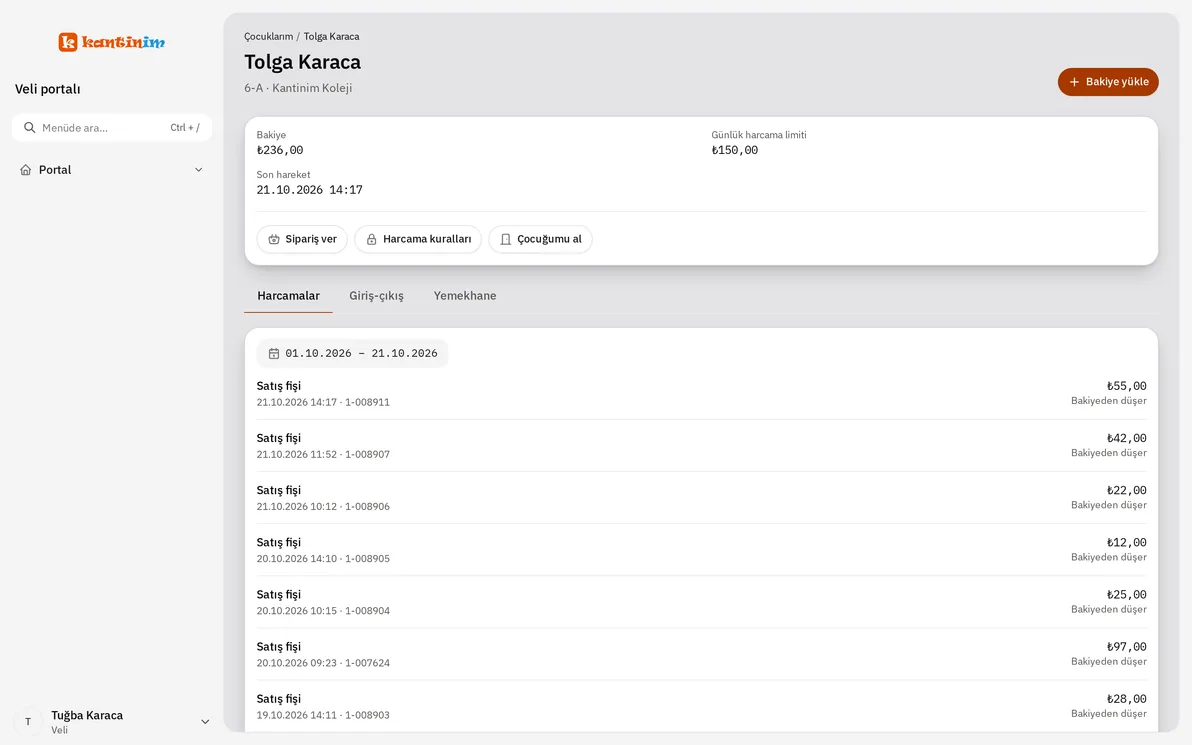Open the 01.10.2026 – 21.10.2026 date picker
The height and width of the screenshot is (745, 1192).
pyautogui.click(x=352, y=353)
